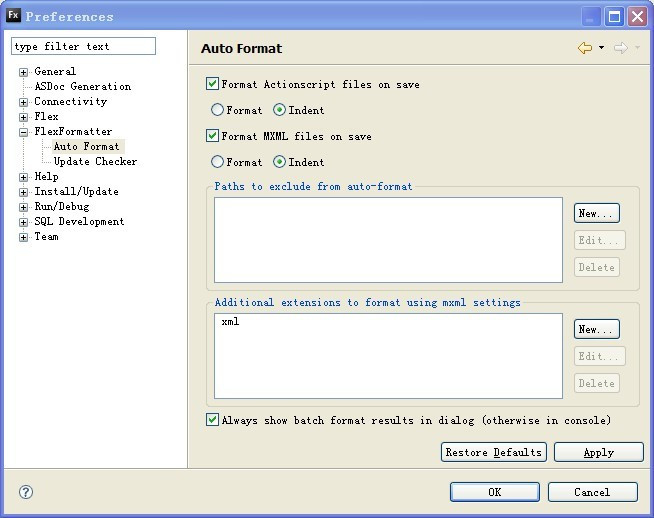This screenshot has height=518, width=654.
Task: Select ASDoc Generation in the tree
Action: [82, 86]
